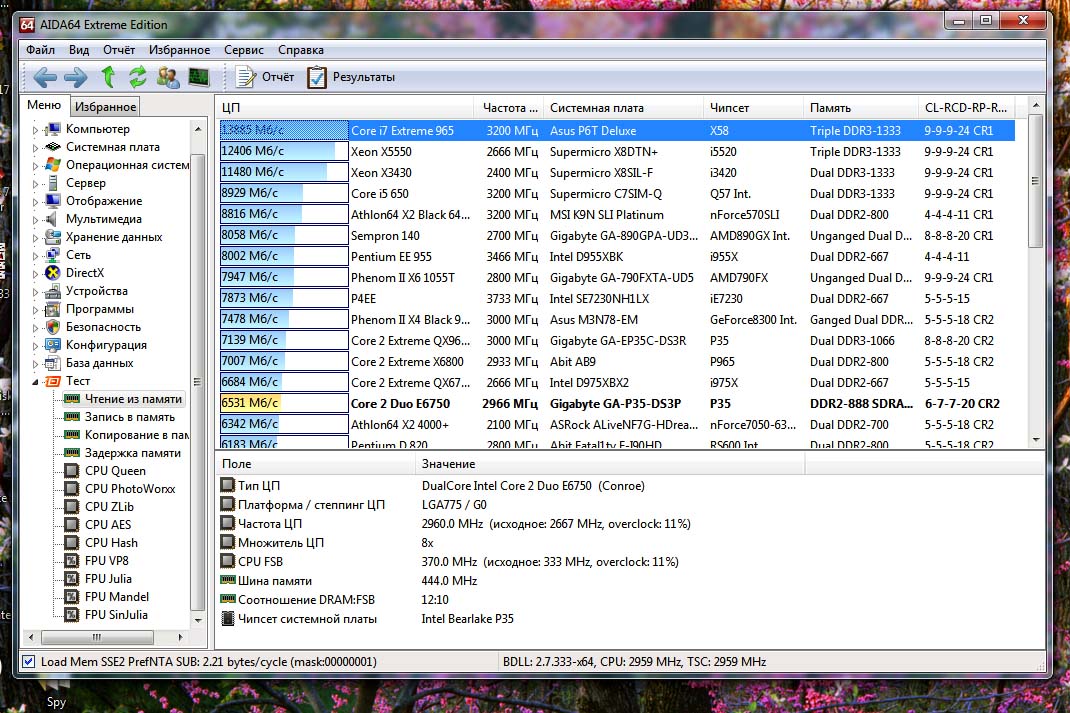Viewport: 1070px width, 713px height.
Task: Collapse the Тест tree node
Action: click(36, 382)
